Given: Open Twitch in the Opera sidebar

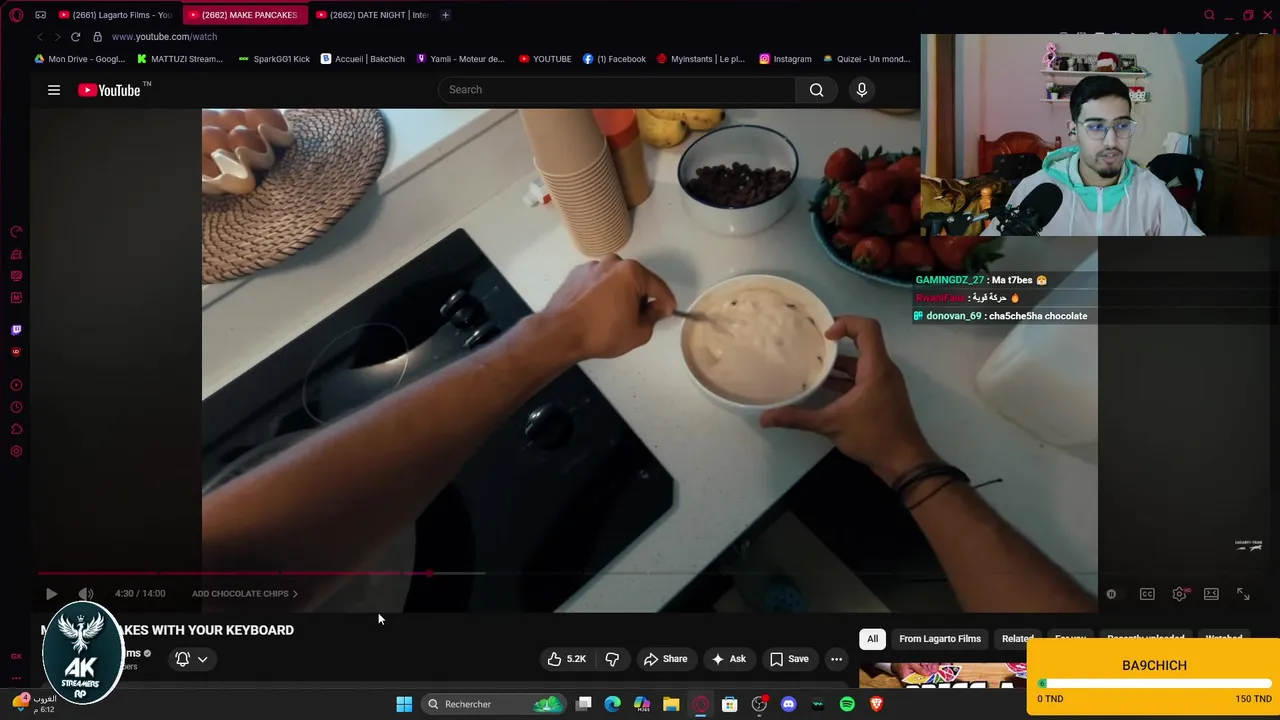Looking at the screenshot, I should [x=16, y=330].
